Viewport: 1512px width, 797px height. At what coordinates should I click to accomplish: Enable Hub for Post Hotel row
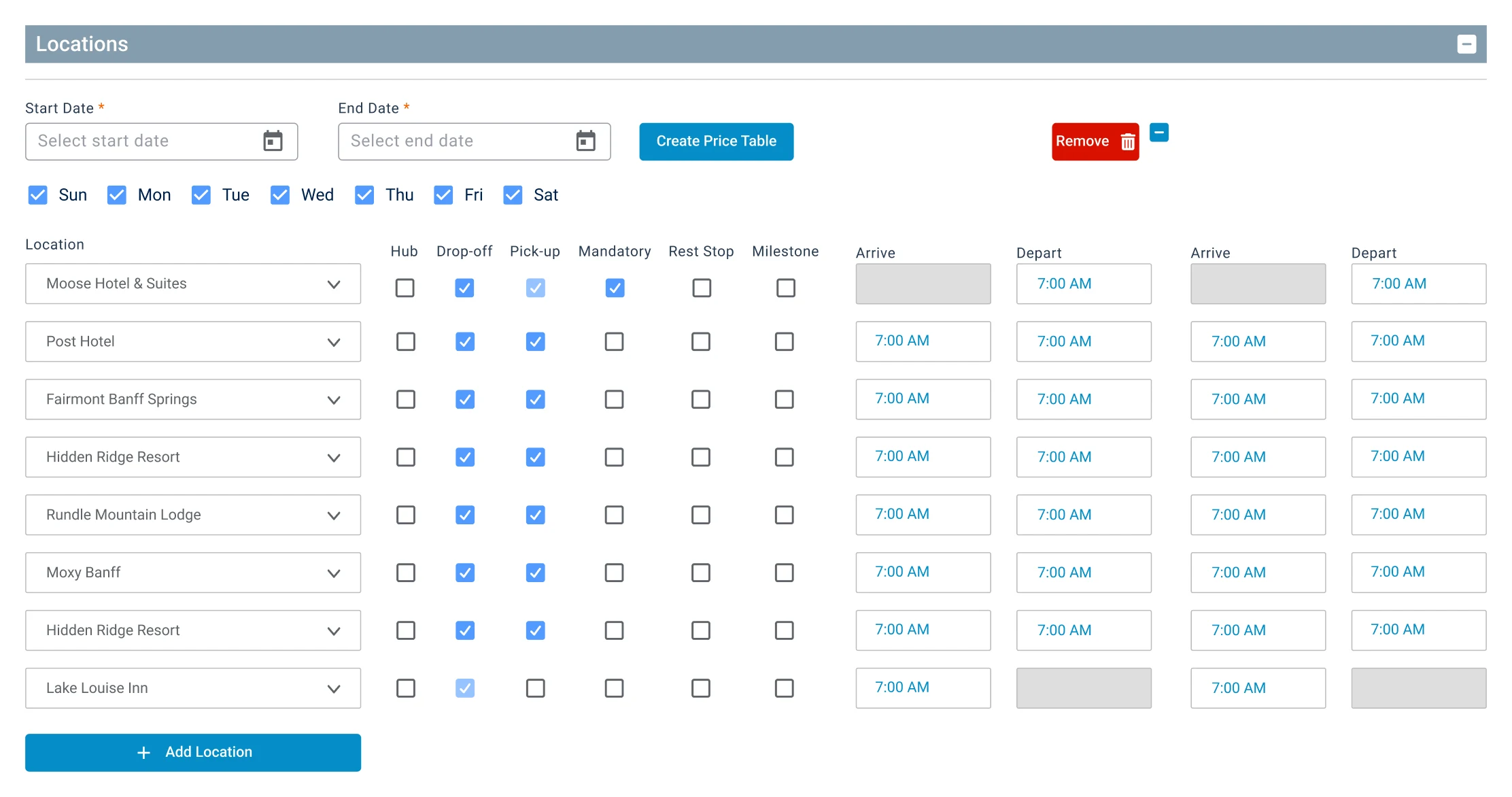406,341
